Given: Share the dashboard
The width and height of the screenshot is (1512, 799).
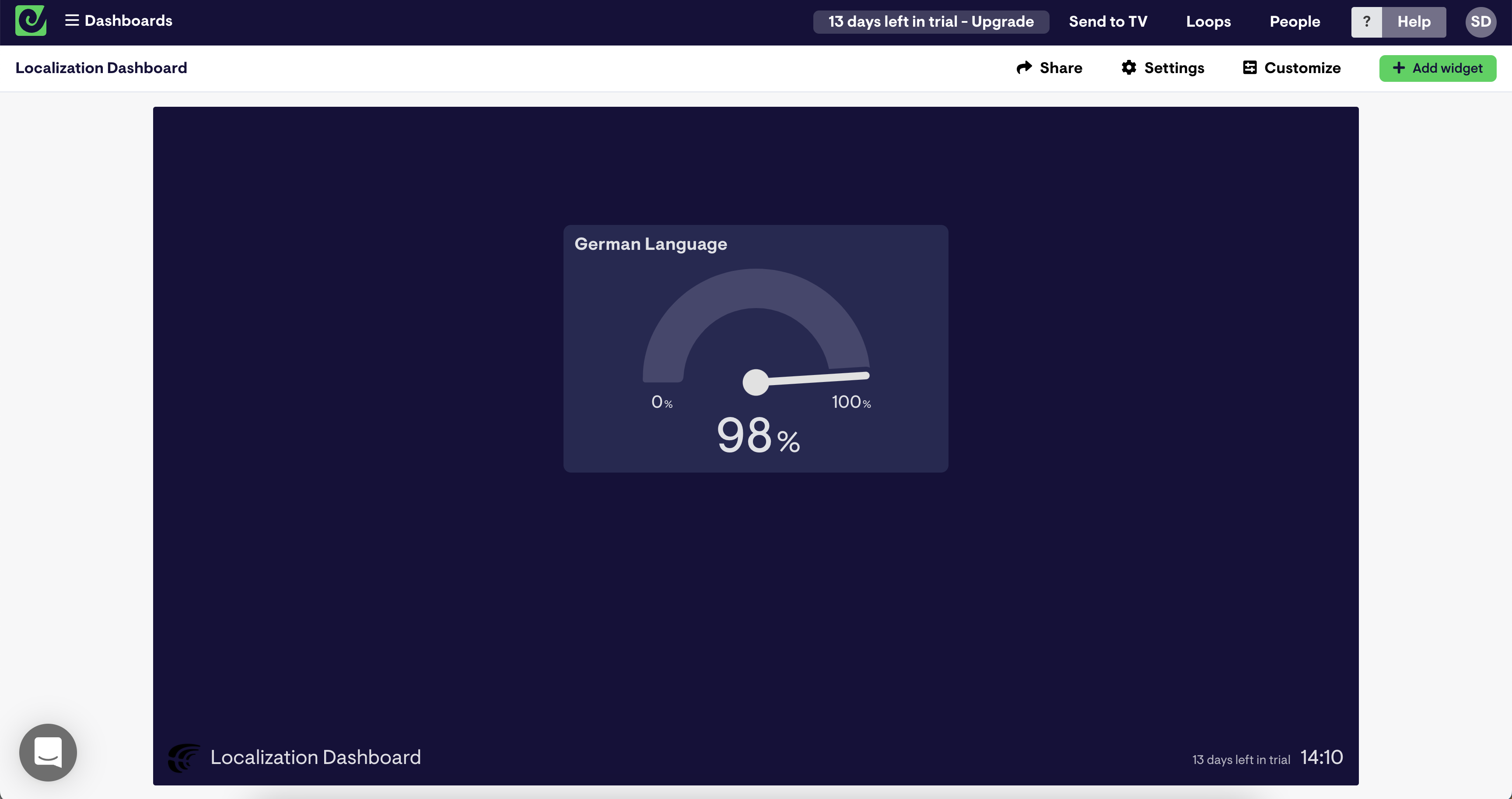Looking at the screenshot, I should pyautogui.click(x=1049, y=68).
